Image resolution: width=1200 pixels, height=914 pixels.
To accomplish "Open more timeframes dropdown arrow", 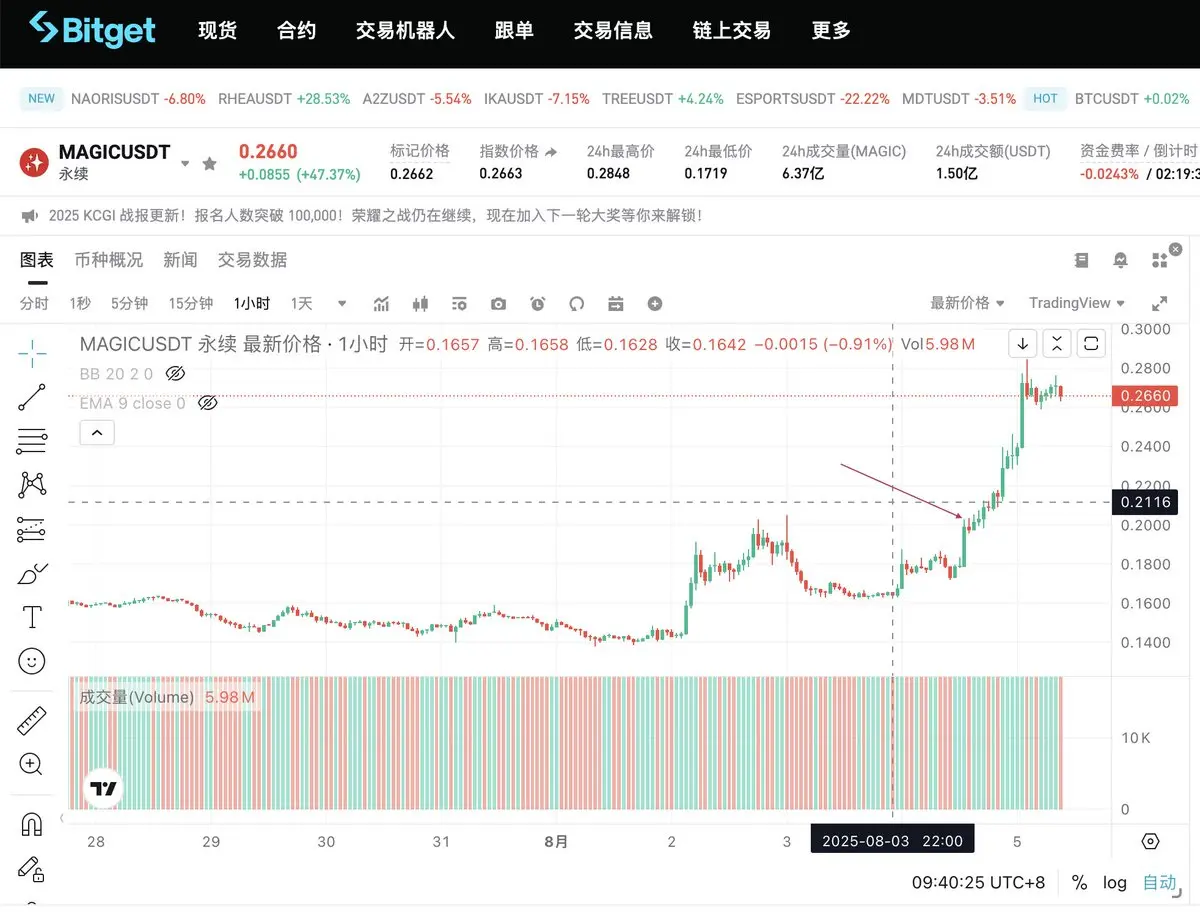I will 342,303.
